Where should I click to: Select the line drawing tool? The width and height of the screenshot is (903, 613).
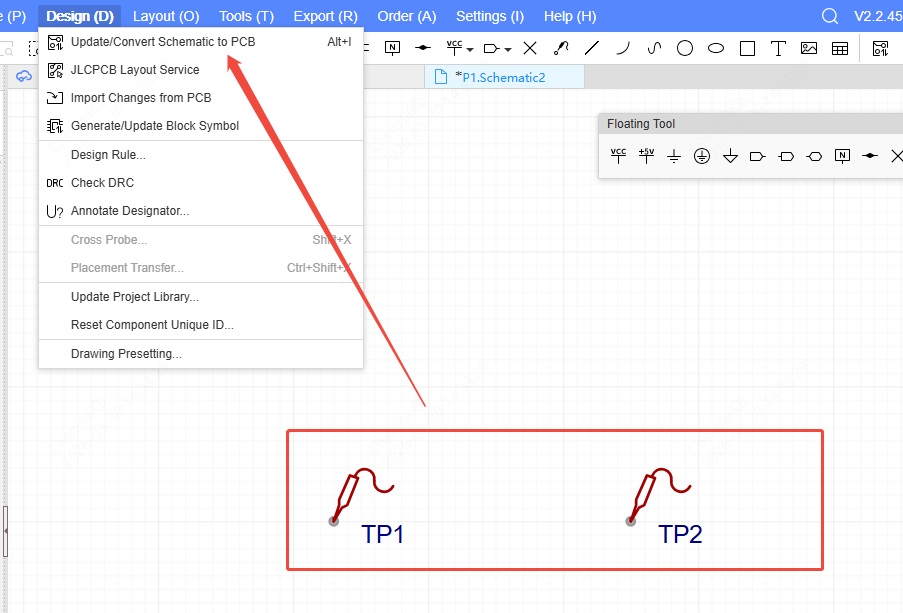(592, 48)
